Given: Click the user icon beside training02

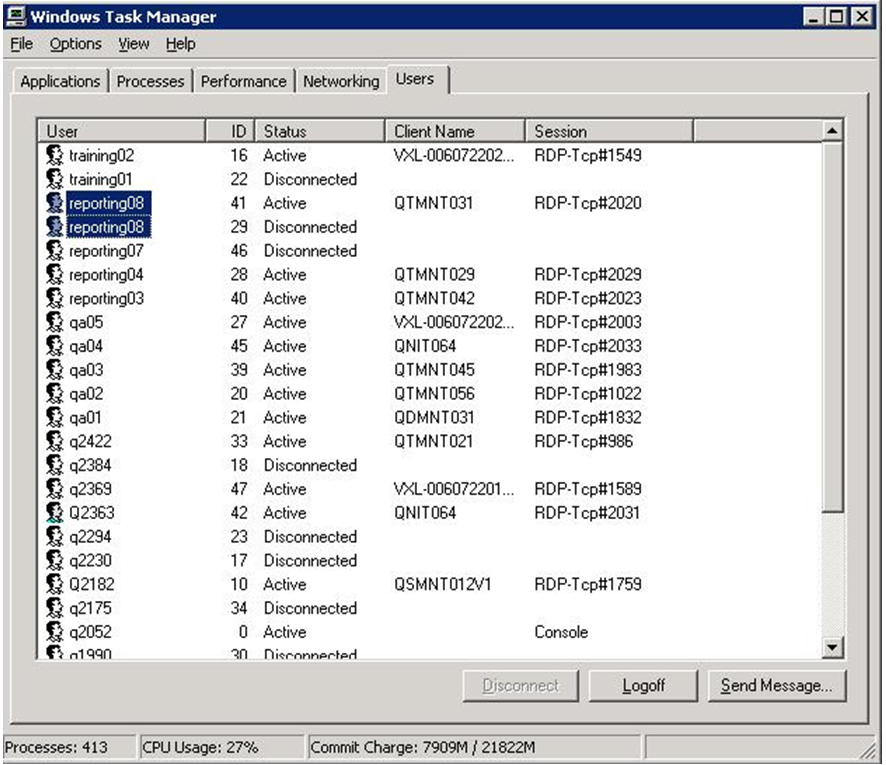Looking at the screenshot, I should 55,155.
